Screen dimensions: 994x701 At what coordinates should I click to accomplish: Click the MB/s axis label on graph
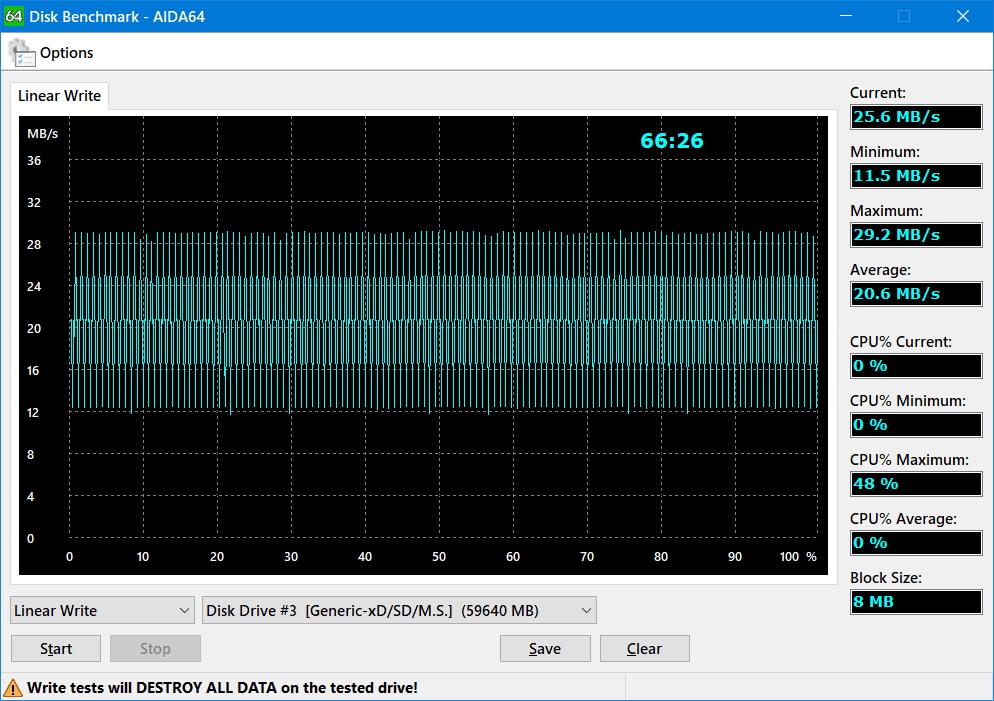(42, 134)
